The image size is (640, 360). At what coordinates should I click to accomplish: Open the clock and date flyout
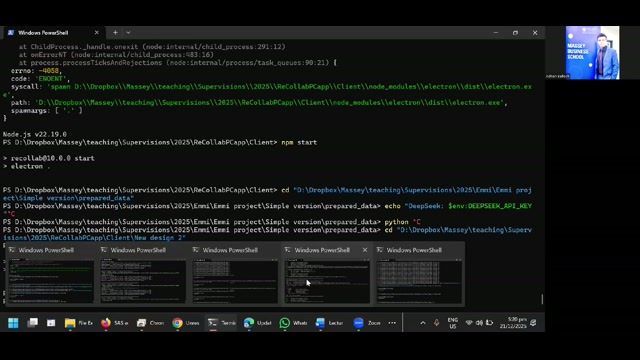(x=513, y=323)
